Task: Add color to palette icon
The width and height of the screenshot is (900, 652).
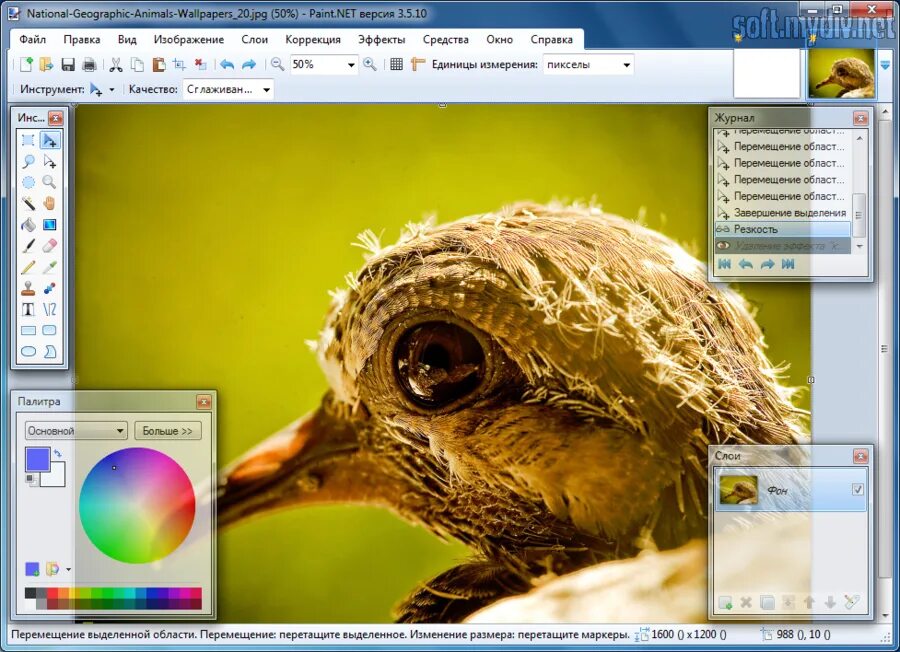Action: coord(32,569)
